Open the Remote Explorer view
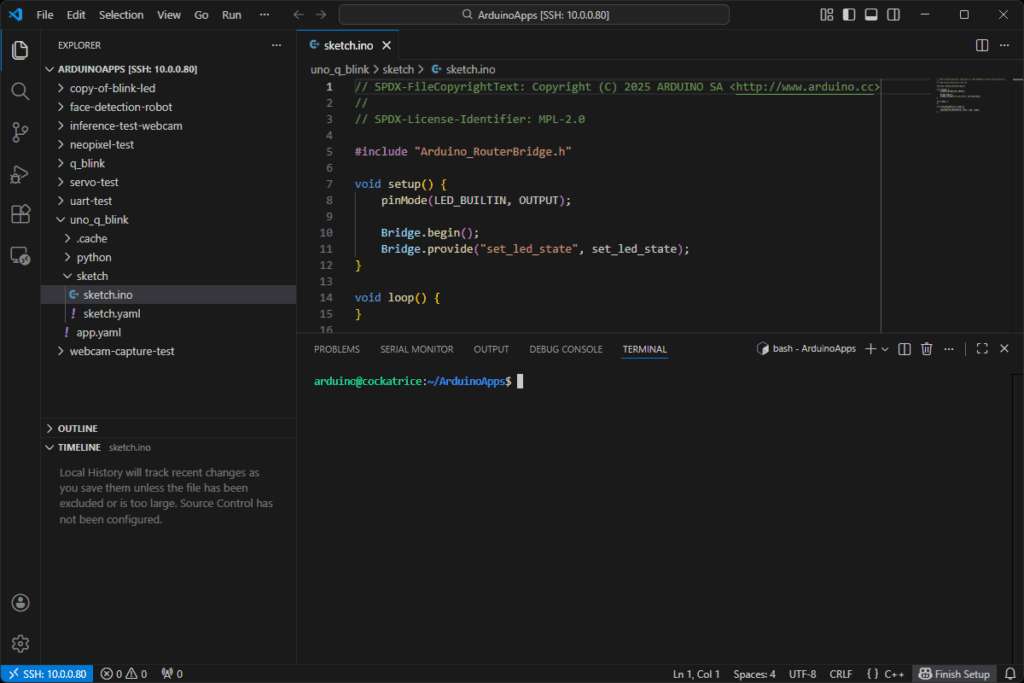This screenshot has width=1024, height=683. 20,256
